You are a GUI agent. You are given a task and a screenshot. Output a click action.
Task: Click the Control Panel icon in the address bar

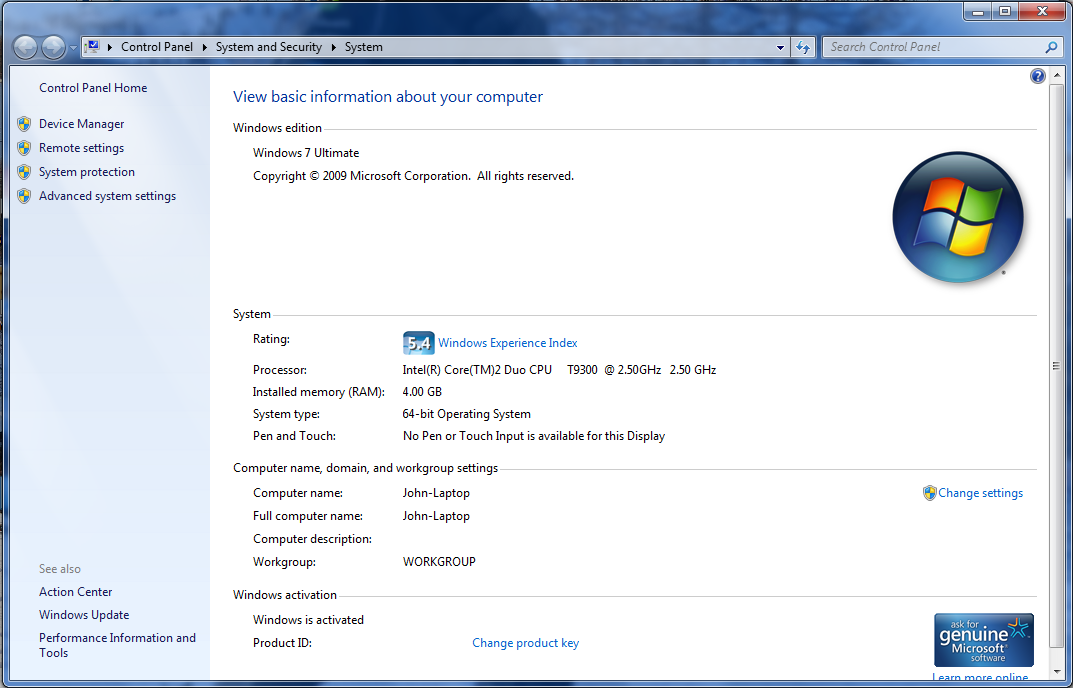(x=94, y=46)
